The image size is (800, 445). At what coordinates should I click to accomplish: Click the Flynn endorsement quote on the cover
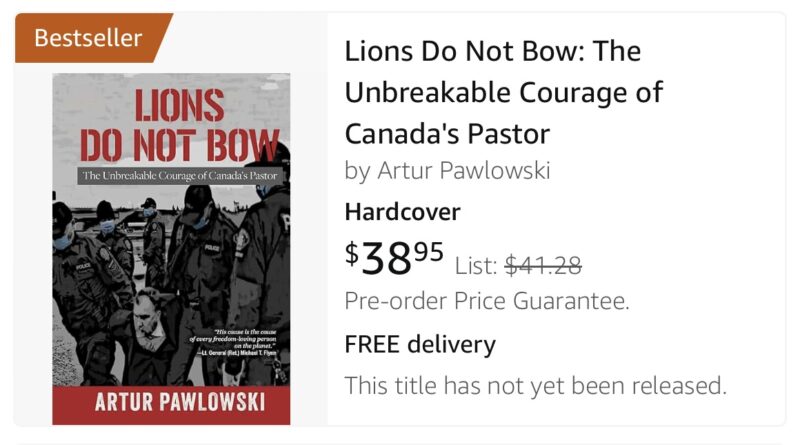click(x=233, y=342)
